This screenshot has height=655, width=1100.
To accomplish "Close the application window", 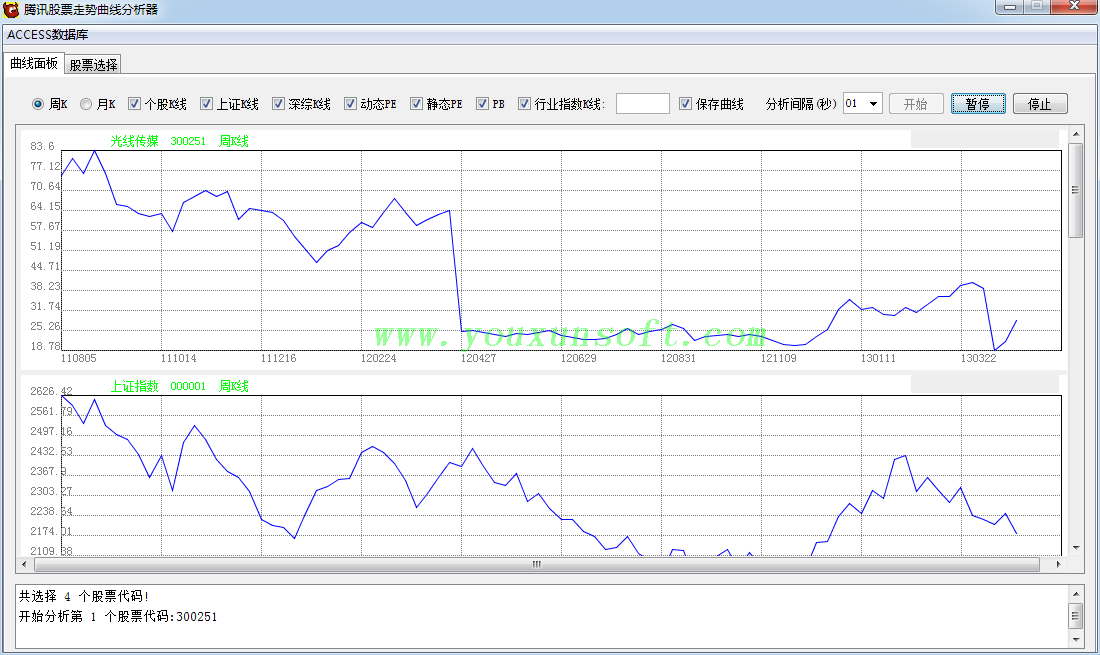I will [1074, 6].
